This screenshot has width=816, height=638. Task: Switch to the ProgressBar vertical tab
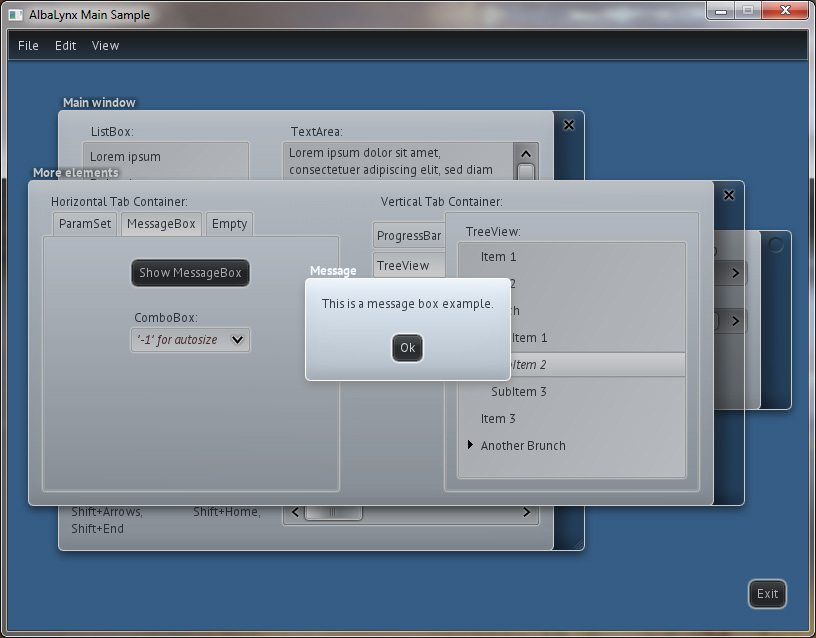pos(408,236)
